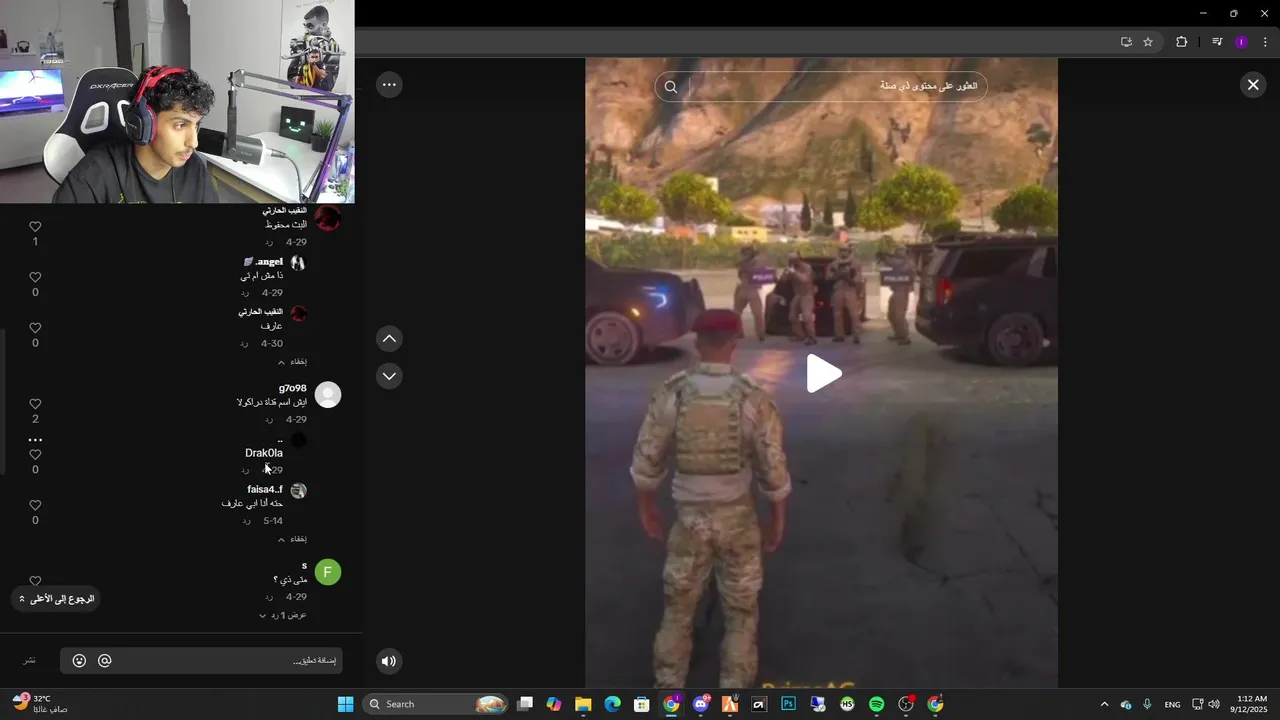
Task: Open Photoshop from the taskbar
Action: pyautogui.click(x=788, y=704)
